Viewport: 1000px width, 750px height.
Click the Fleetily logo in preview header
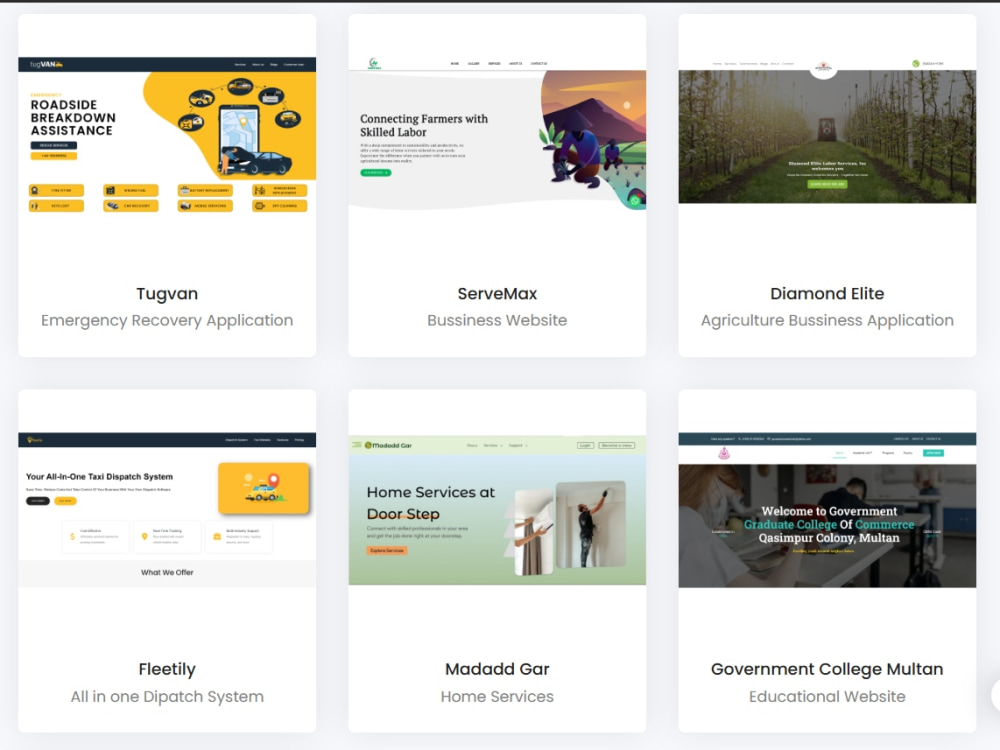[x=34, y=440]
